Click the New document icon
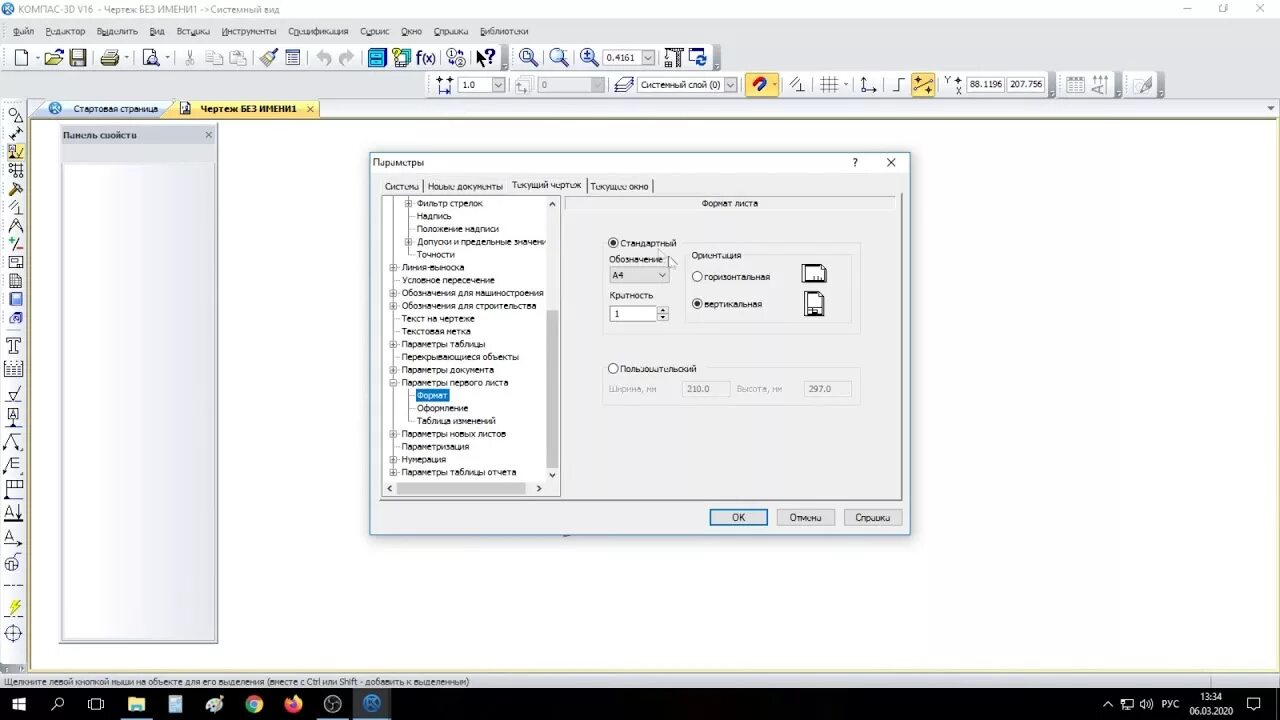The width and height of the screenshot is (1280, 720). point(21,58)
